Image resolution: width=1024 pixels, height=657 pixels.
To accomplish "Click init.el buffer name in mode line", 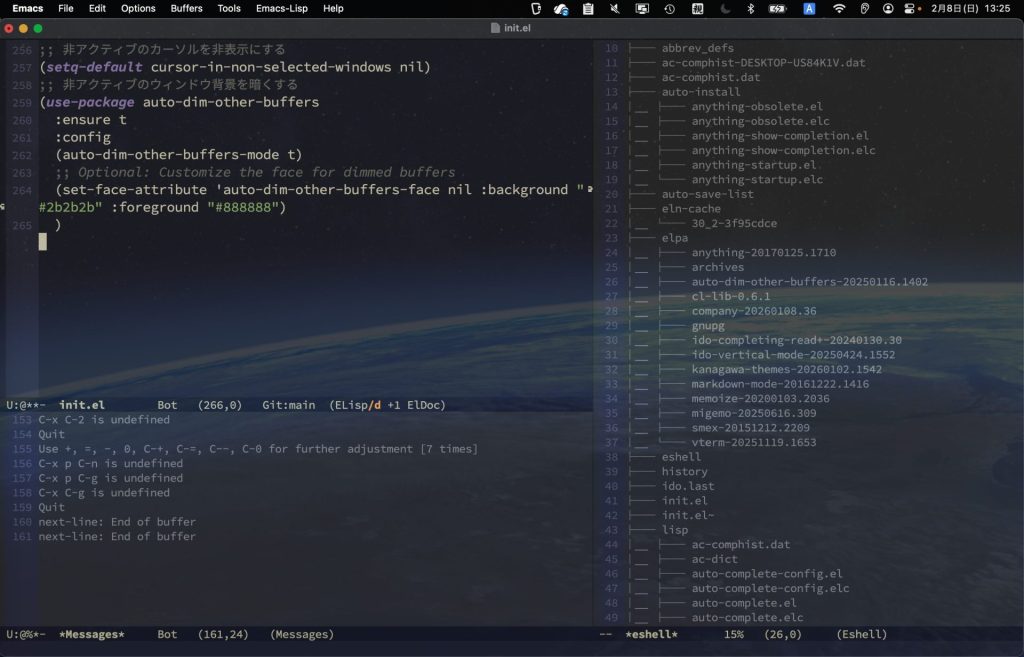I will pyautogui.click(x=81, y=405).
